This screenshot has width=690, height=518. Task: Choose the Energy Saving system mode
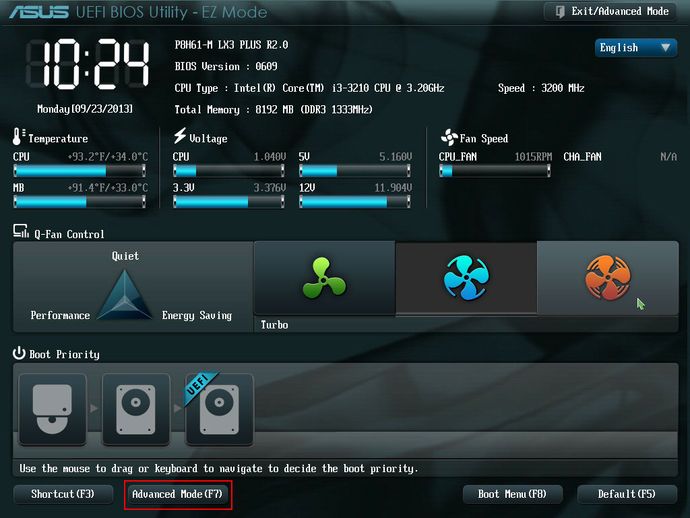pos(197,316)
